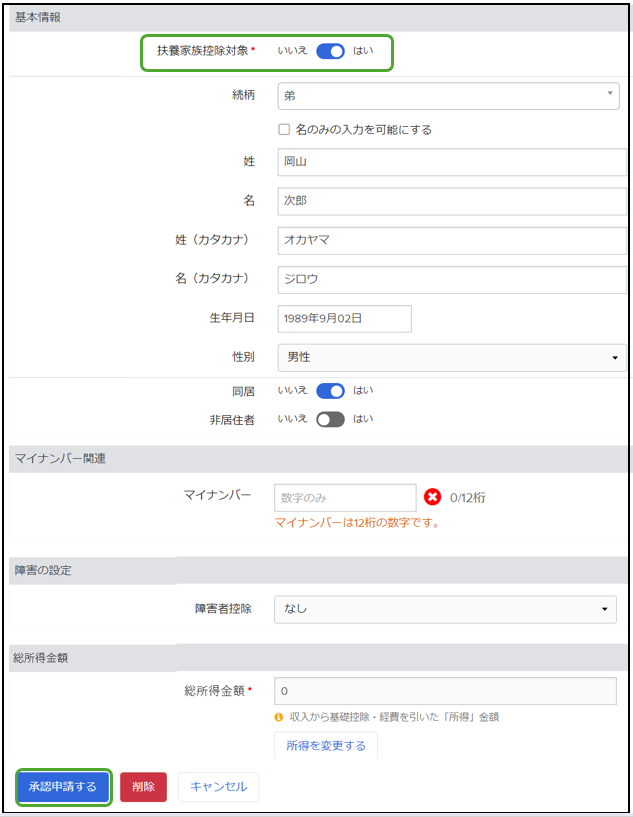This screenshot has height=817, width=633.
Task: Open the 生年月日 date field
Action: 344,318
